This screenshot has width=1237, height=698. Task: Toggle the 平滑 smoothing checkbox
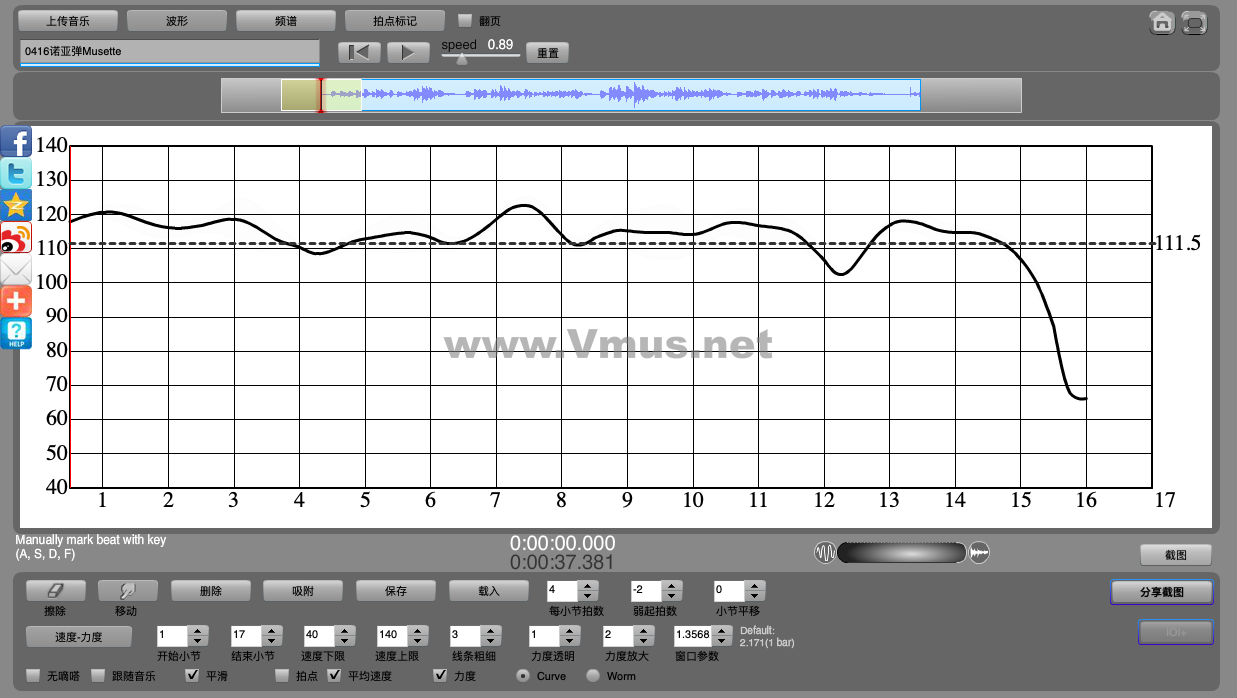[194, 676]
